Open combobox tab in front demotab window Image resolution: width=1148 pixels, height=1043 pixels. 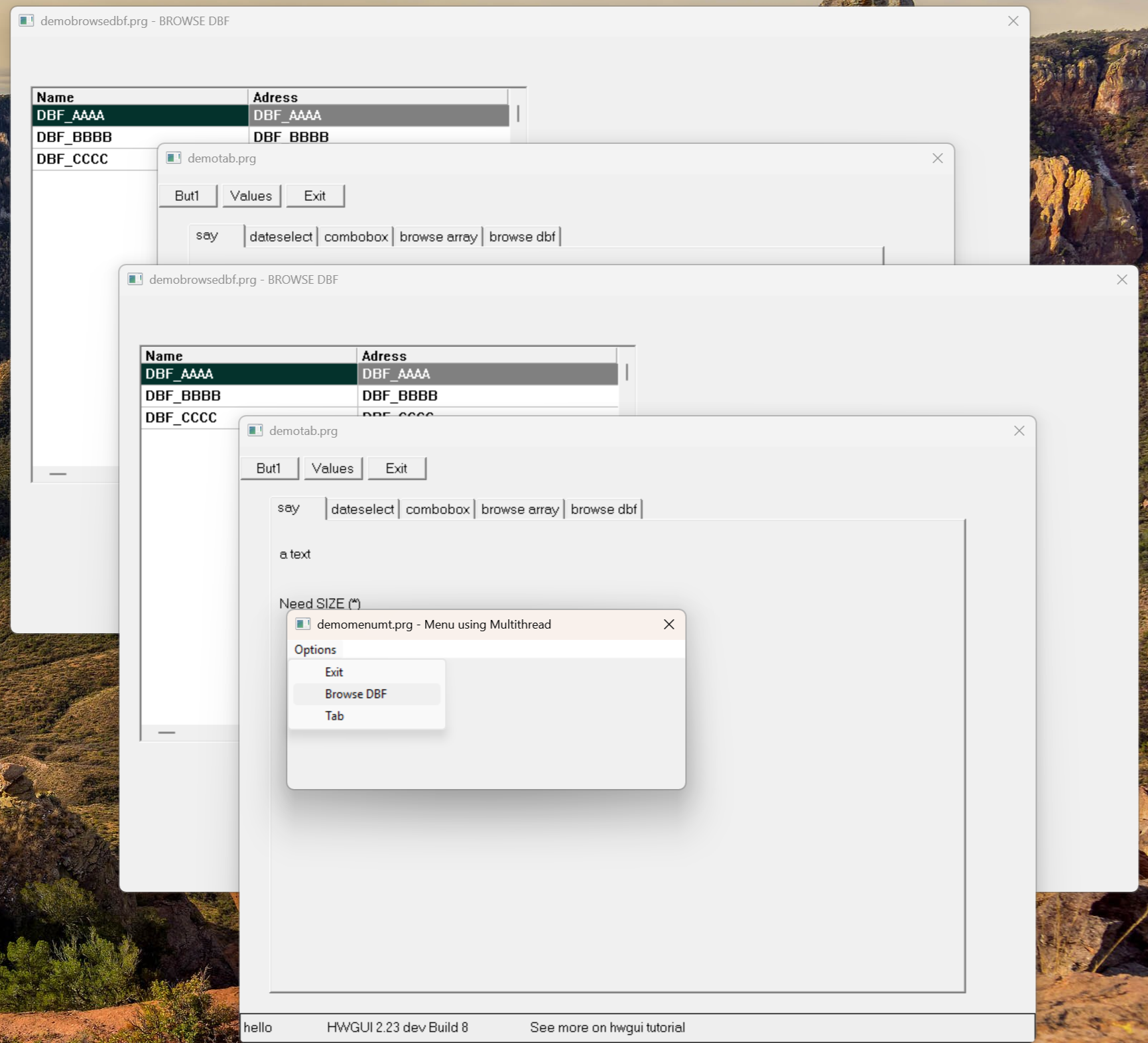pyautogui.click(x=437, y=509)
